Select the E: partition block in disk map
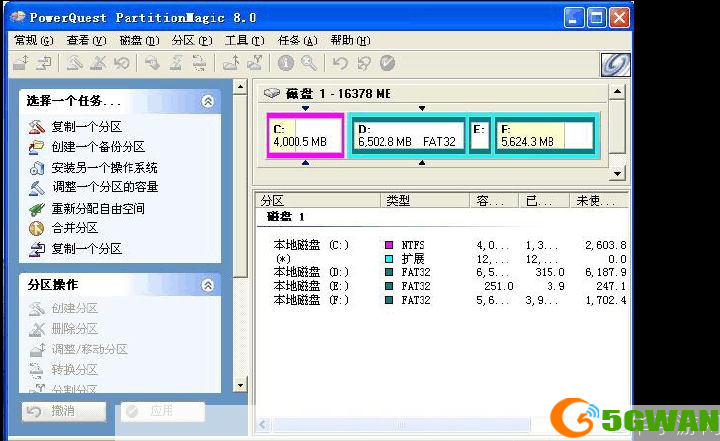Viewport: 720px width, 441px height. tap(479, 136)
